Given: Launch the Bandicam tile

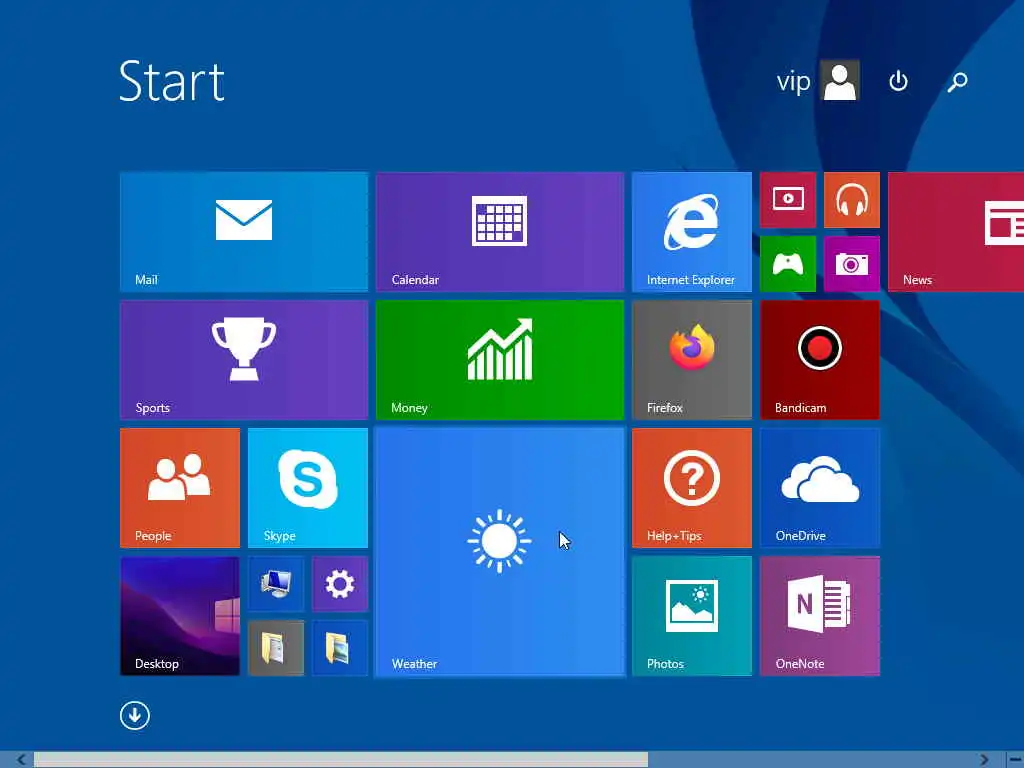Looking at the screenshot, I should tap(820, 360).
